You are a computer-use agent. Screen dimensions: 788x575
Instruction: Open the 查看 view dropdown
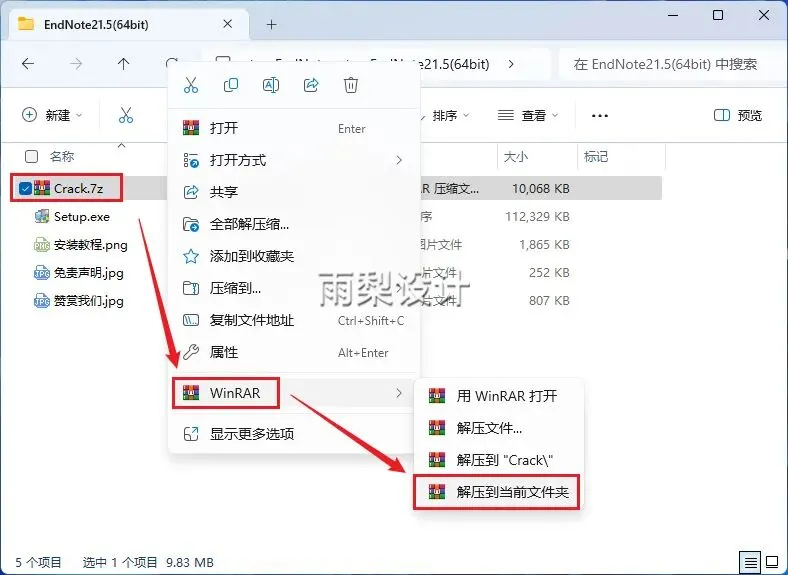click(x=528, y=116)
